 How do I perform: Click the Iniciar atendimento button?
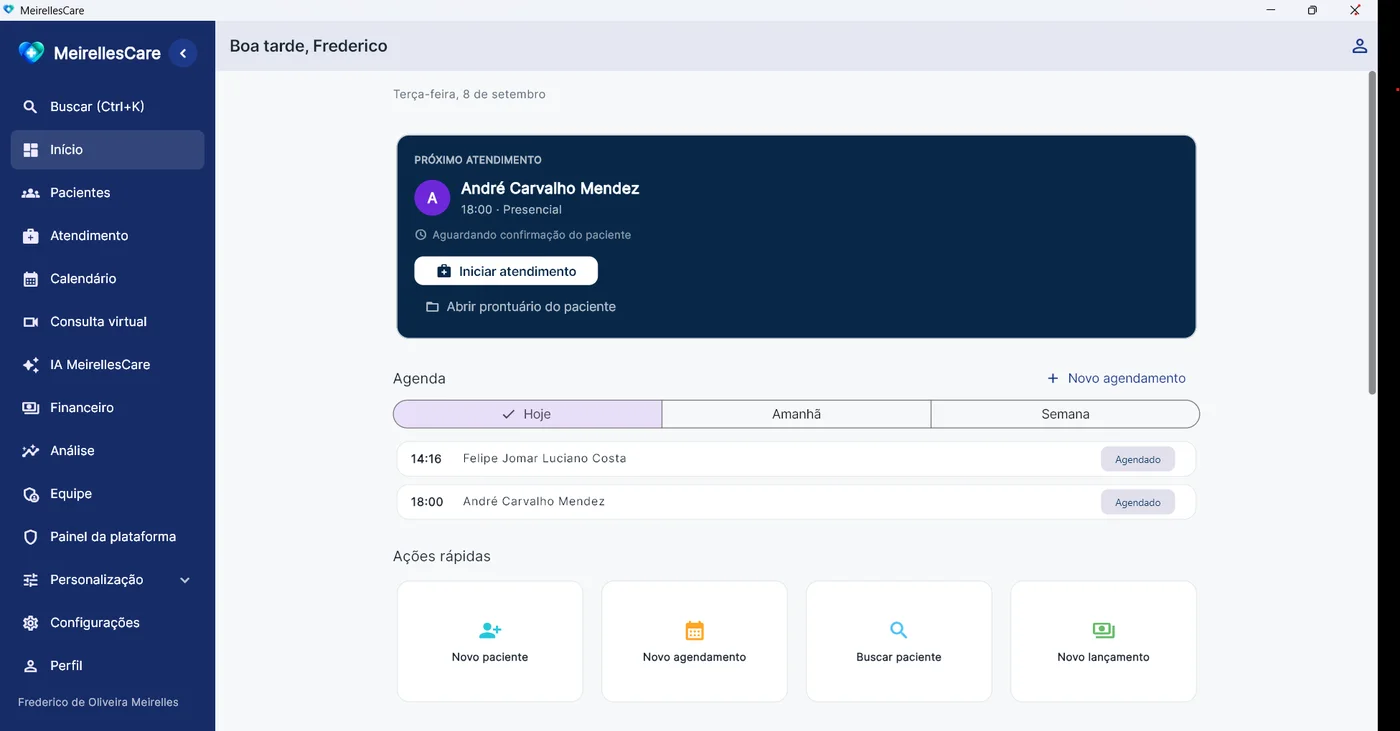coord(506,271)
